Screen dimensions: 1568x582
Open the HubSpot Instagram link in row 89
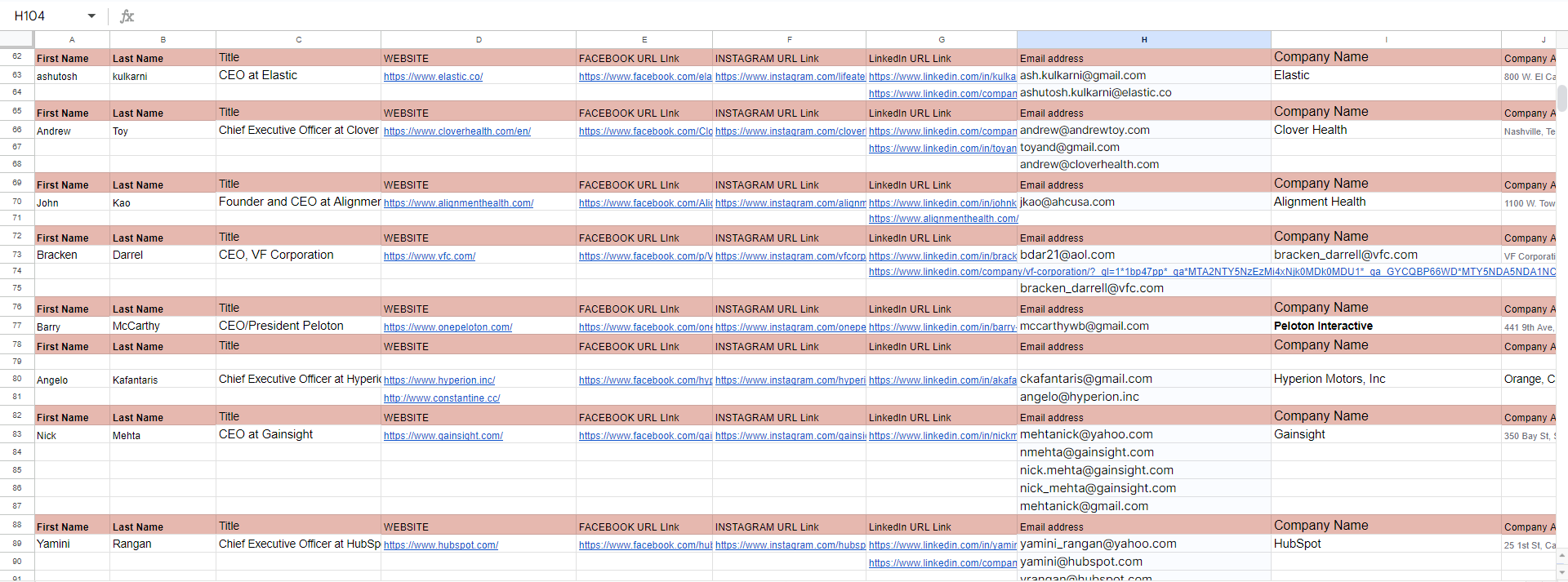(x=790, y=545)
